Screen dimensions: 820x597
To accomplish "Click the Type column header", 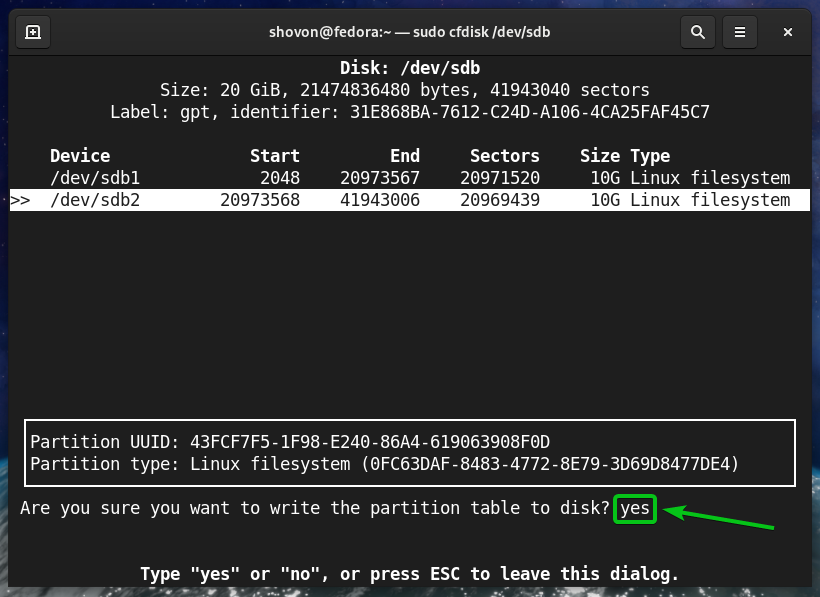I will tap(650, 156).
